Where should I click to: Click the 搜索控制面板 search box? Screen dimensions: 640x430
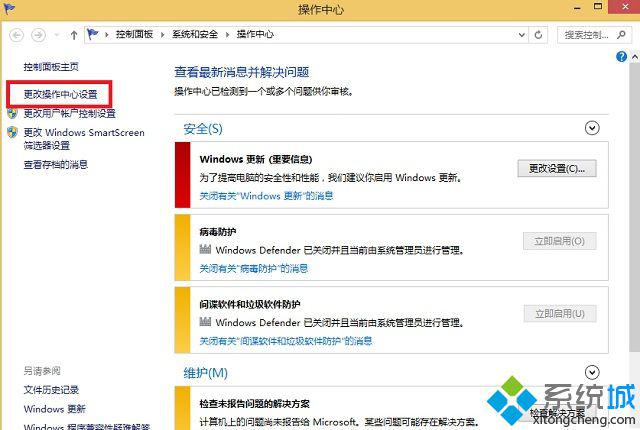pyautogui.click(x=592, y=35)
